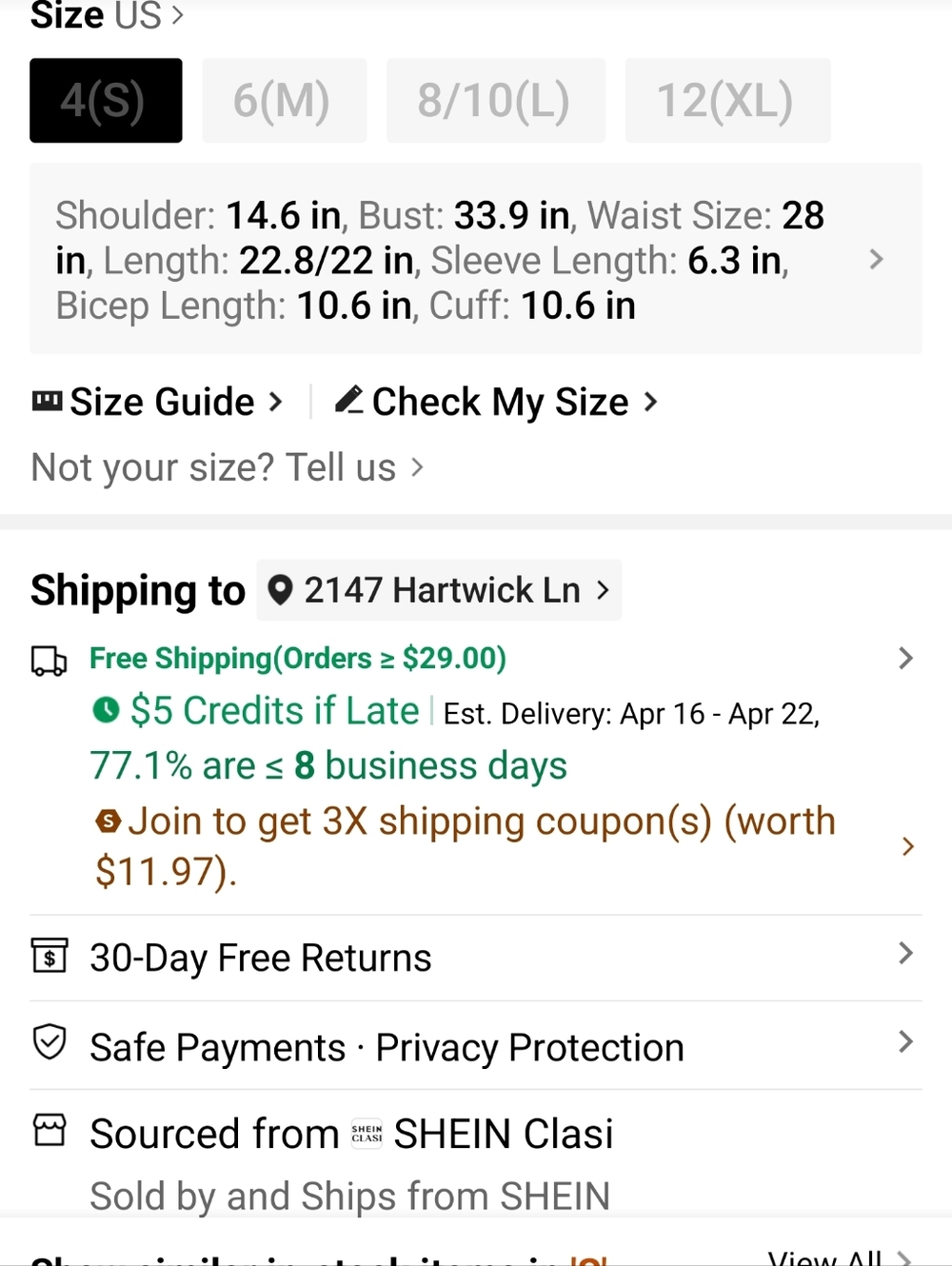Click the delivery truck icon
The image size is (952, 1266).
49,661
